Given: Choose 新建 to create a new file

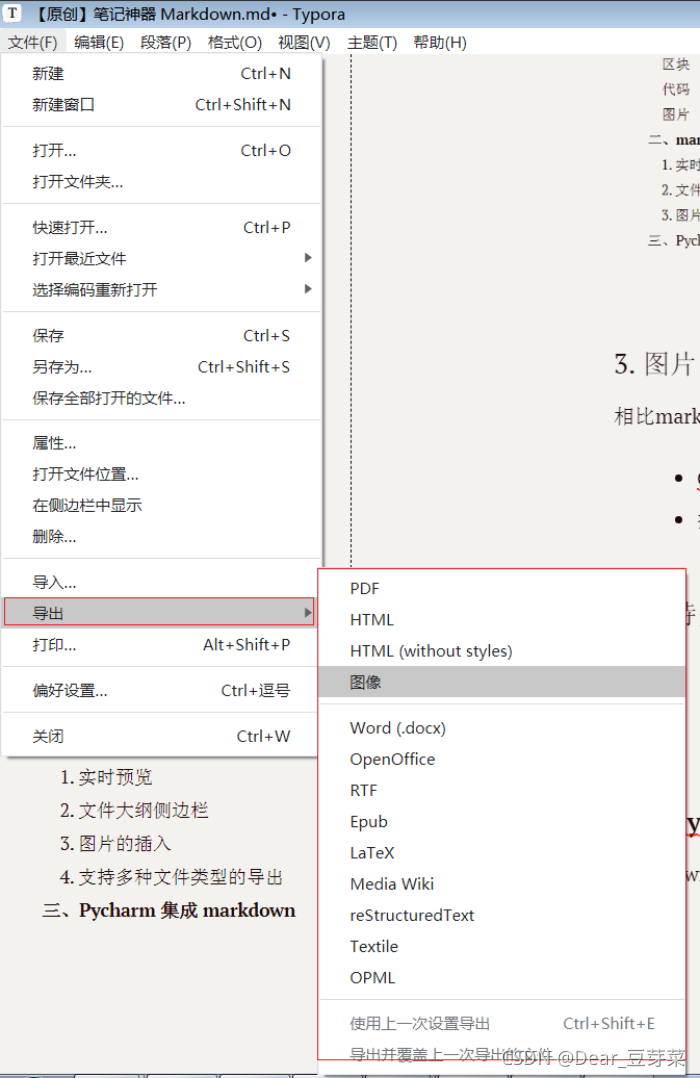Looking at the screenshot, I should click(x=162, y=74).
